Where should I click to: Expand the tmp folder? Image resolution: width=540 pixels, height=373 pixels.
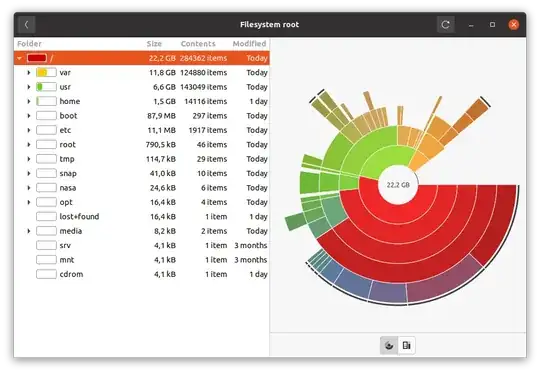tap(29, 159)
